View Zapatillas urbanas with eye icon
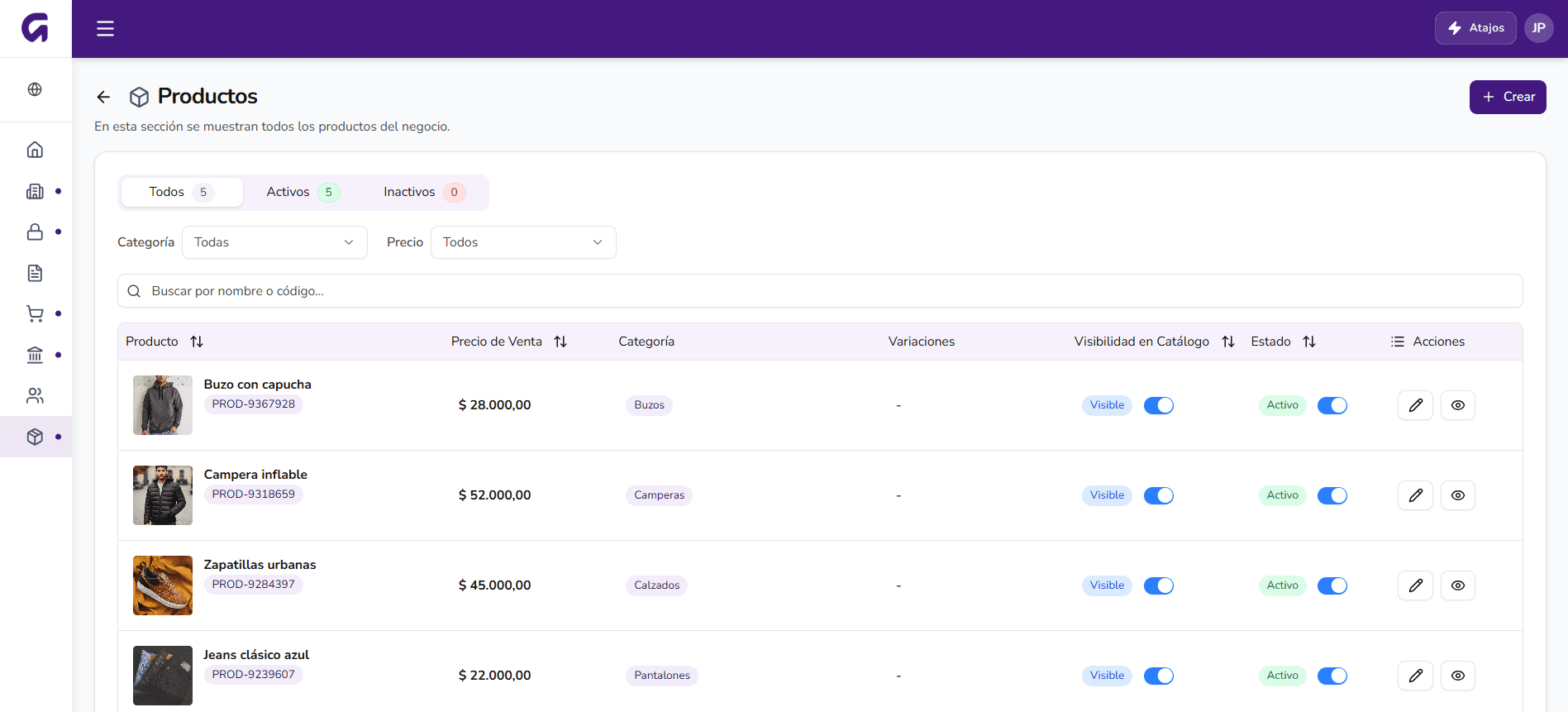This screenshot has width=1568, height=712. tap(1458, 585)
